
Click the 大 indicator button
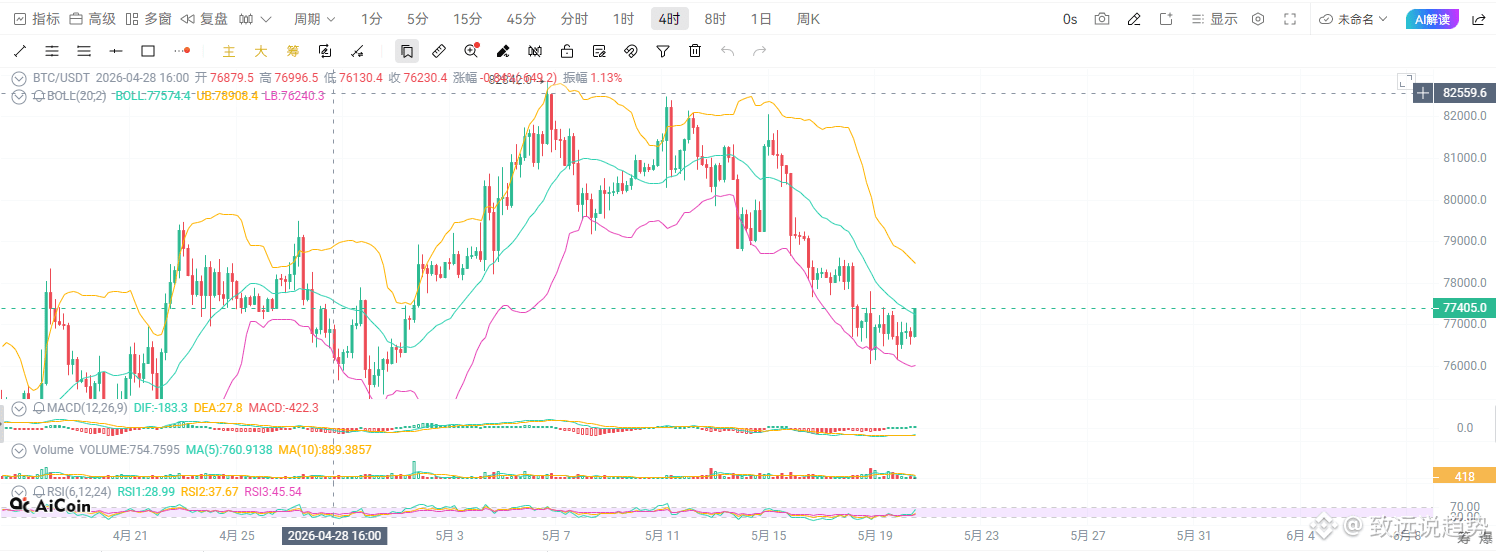tap(261, 51)
